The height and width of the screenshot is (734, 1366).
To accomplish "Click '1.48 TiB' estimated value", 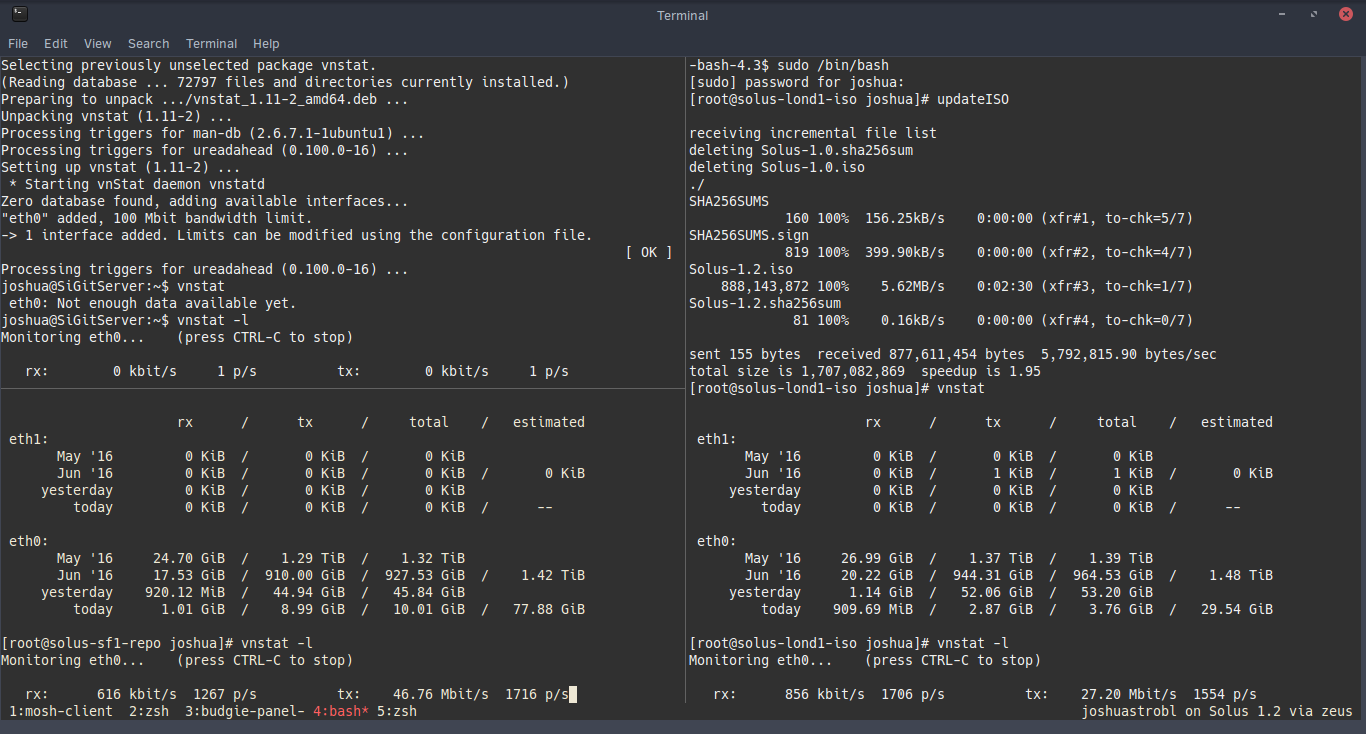I will click(1241, 575).
